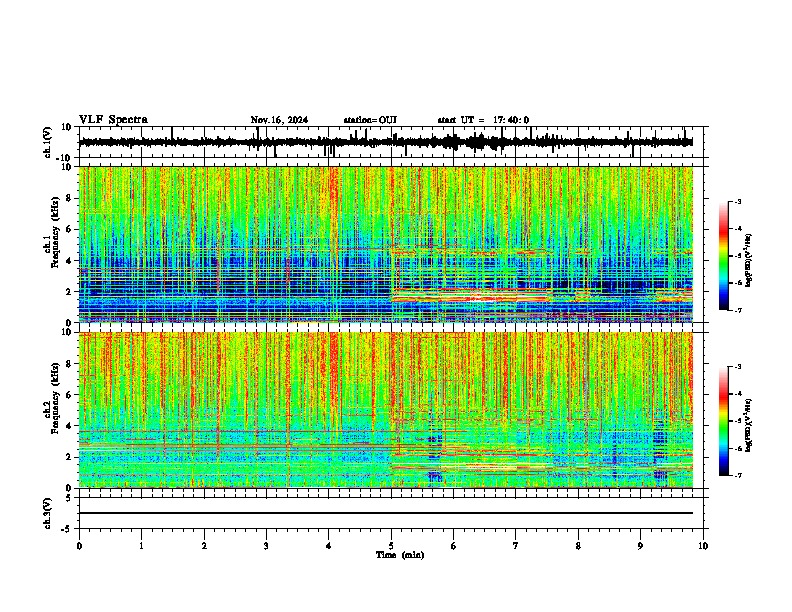The height and width of the screenshot is (612, 792).
Task: Click the "station=OUI" header label
Action: (x=370, y=120)
